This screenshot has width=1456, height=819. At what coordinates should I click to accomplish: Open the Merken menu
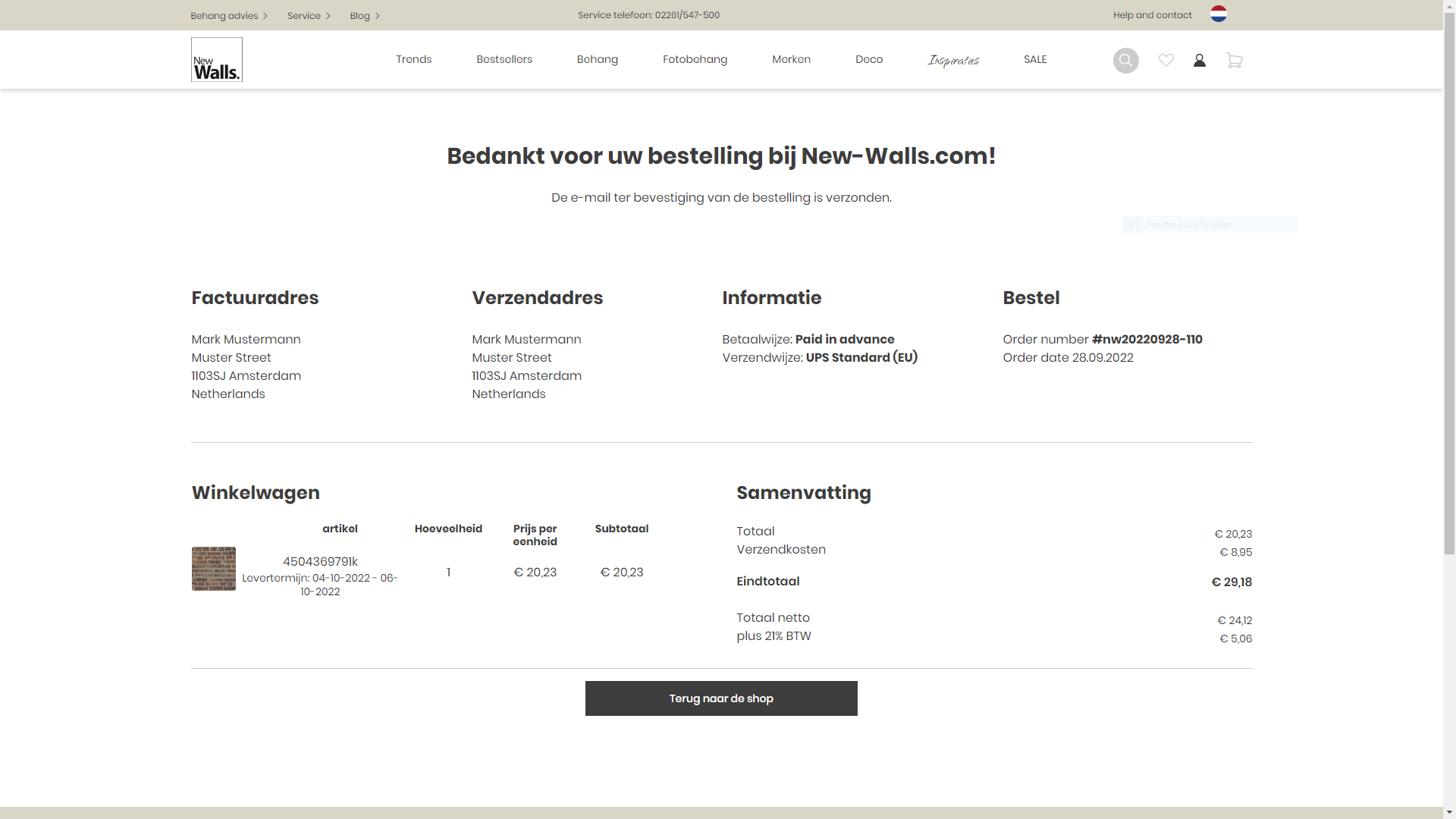[x=791, y=59]
